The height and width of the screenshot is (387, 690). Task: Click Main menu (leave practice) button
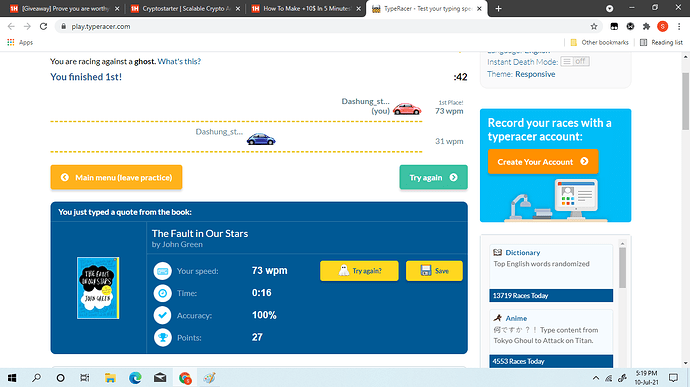116,177
